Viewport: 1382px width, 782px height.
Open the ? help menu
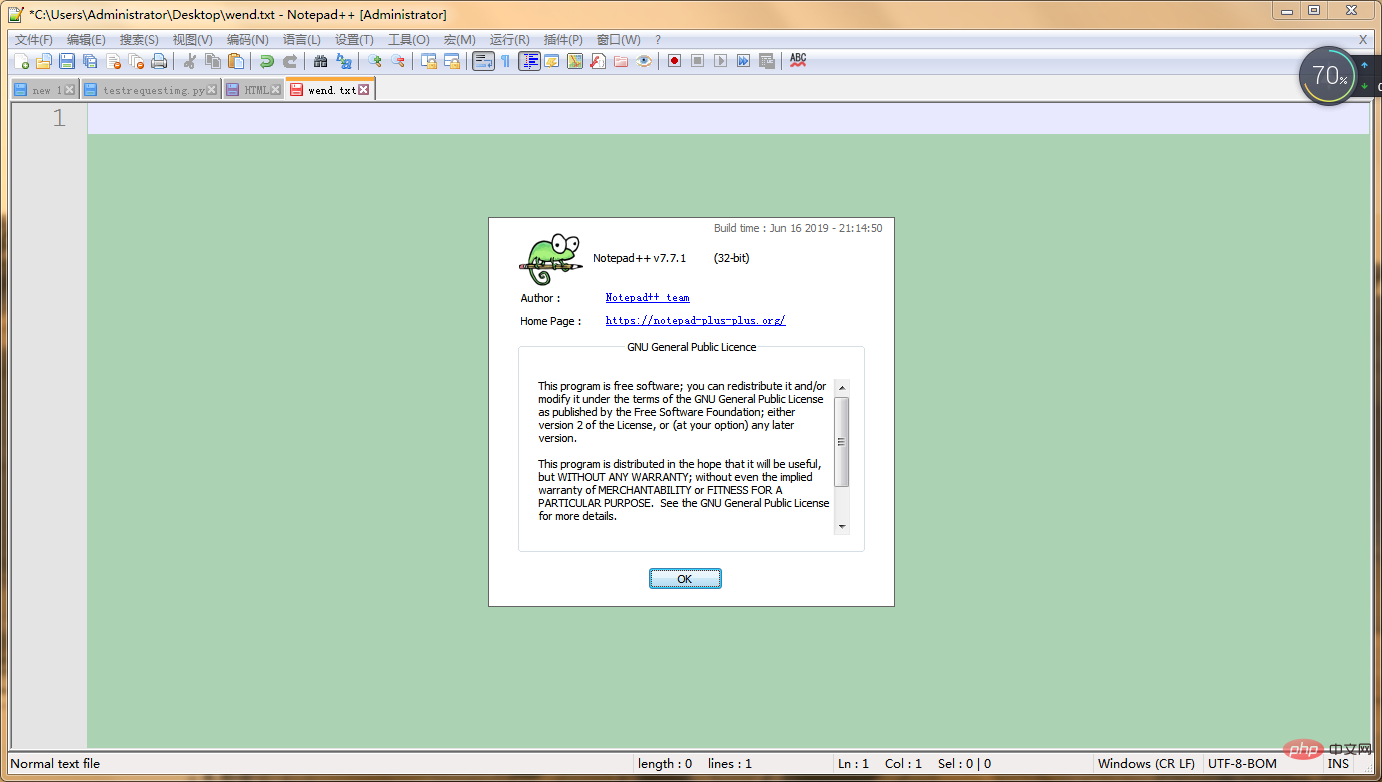click(657, 40)
